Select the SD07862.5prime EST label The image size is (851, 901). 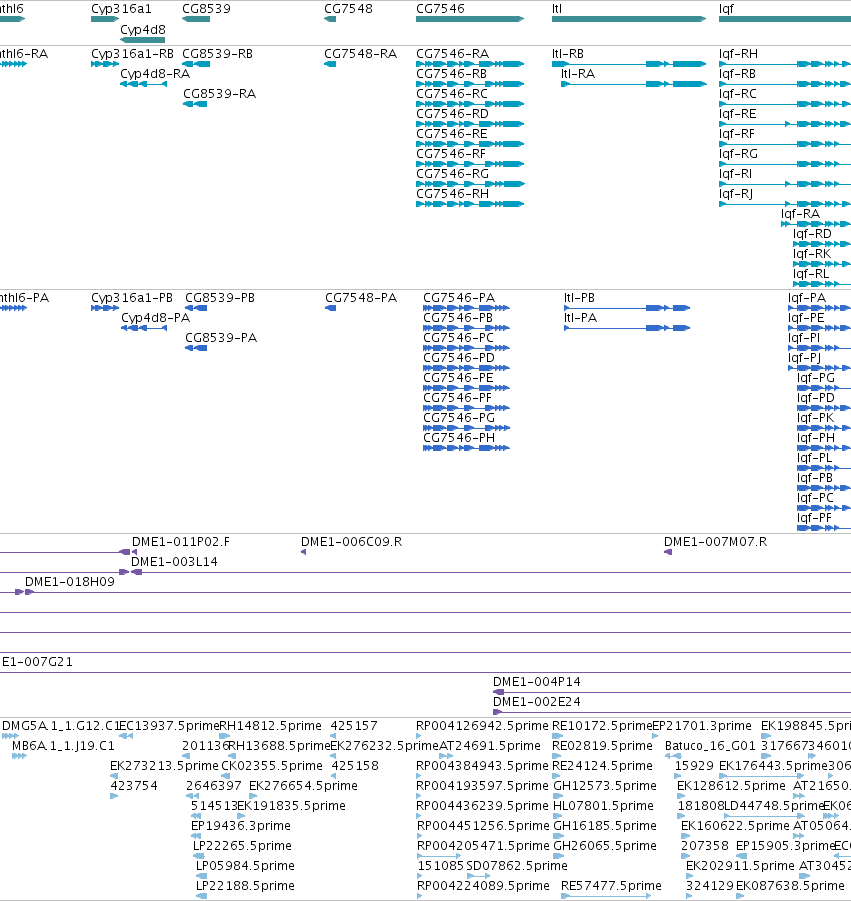517,865
